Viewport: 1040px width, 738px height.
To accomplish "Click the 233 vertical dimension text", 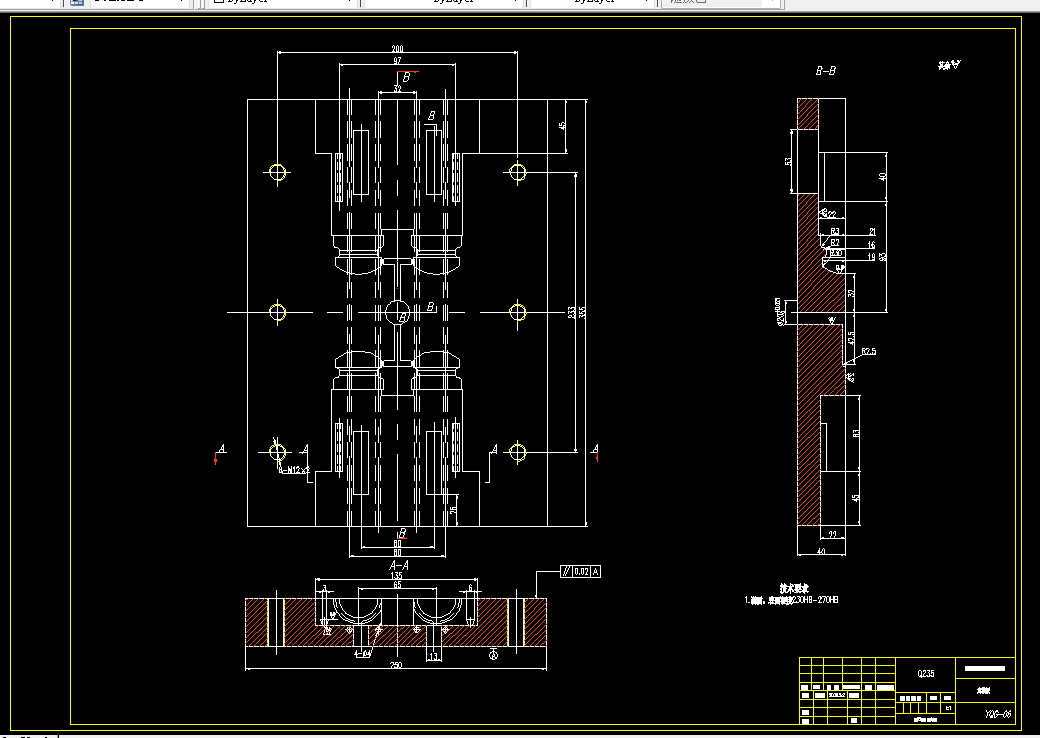I will (572, 312).
